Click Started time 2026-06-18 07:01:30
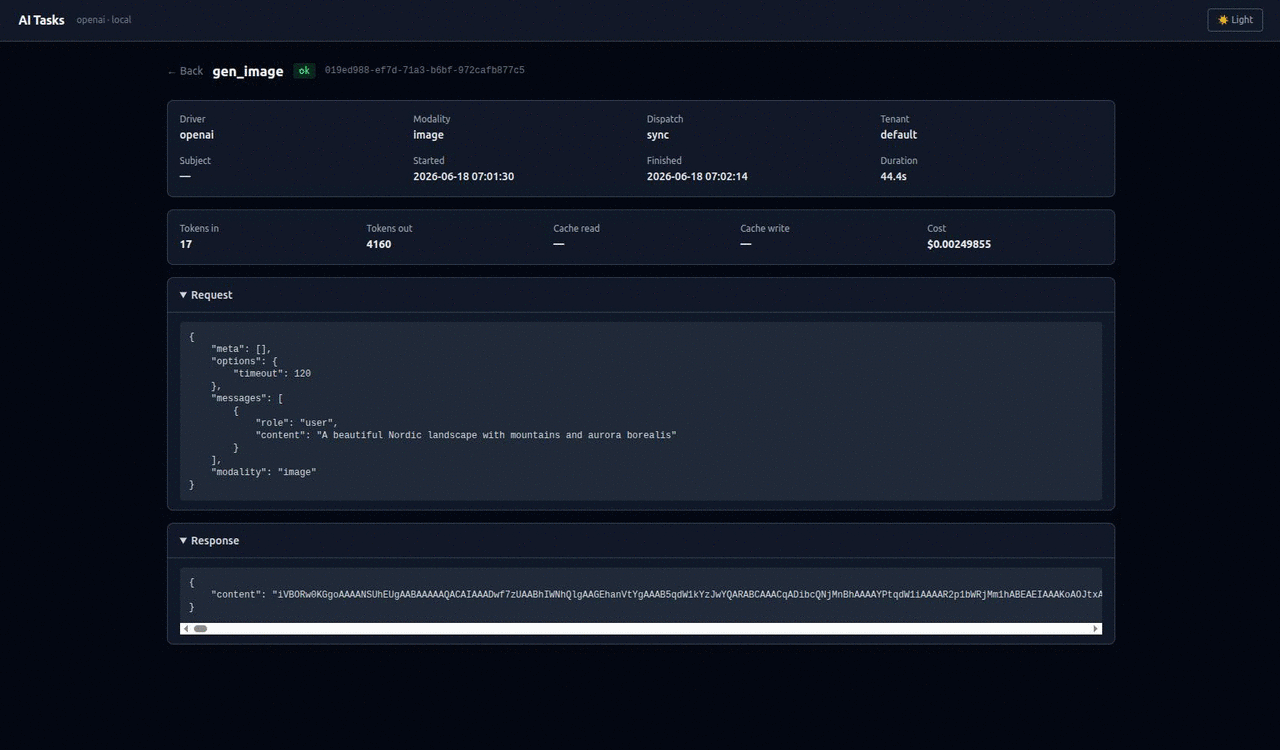The width and height of the screenshot is (1280, 750). [x=463, y=177]
